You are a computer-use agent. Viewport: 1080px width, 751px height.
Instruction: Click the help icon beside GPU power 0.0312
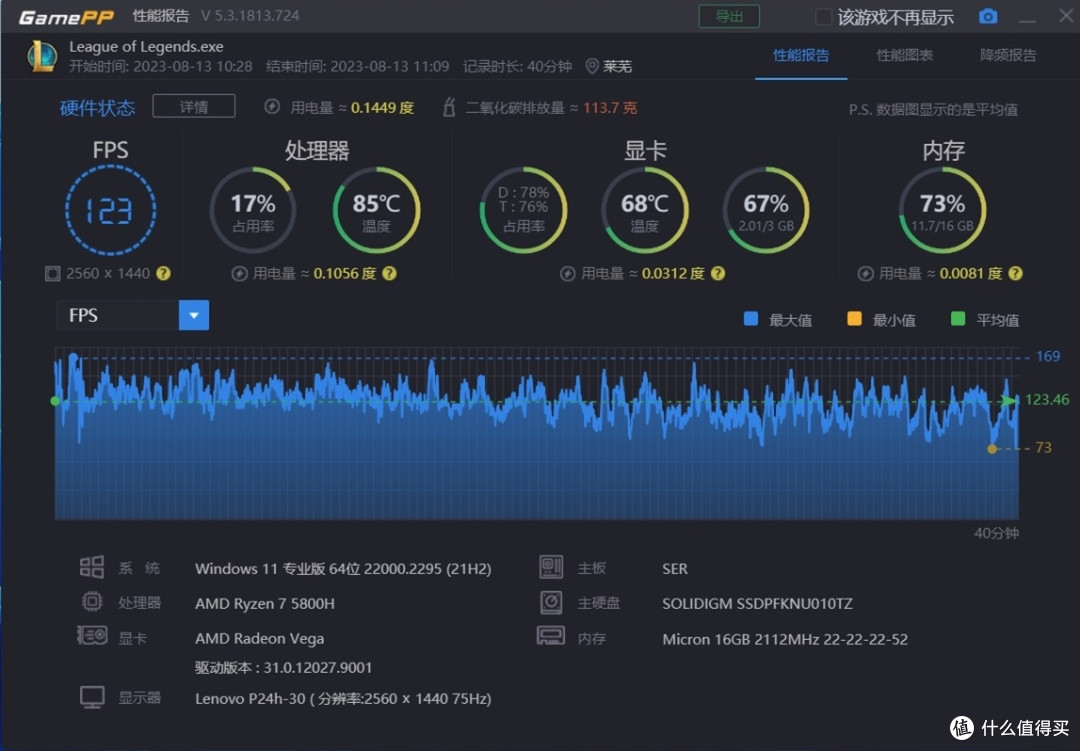point(718,274)
